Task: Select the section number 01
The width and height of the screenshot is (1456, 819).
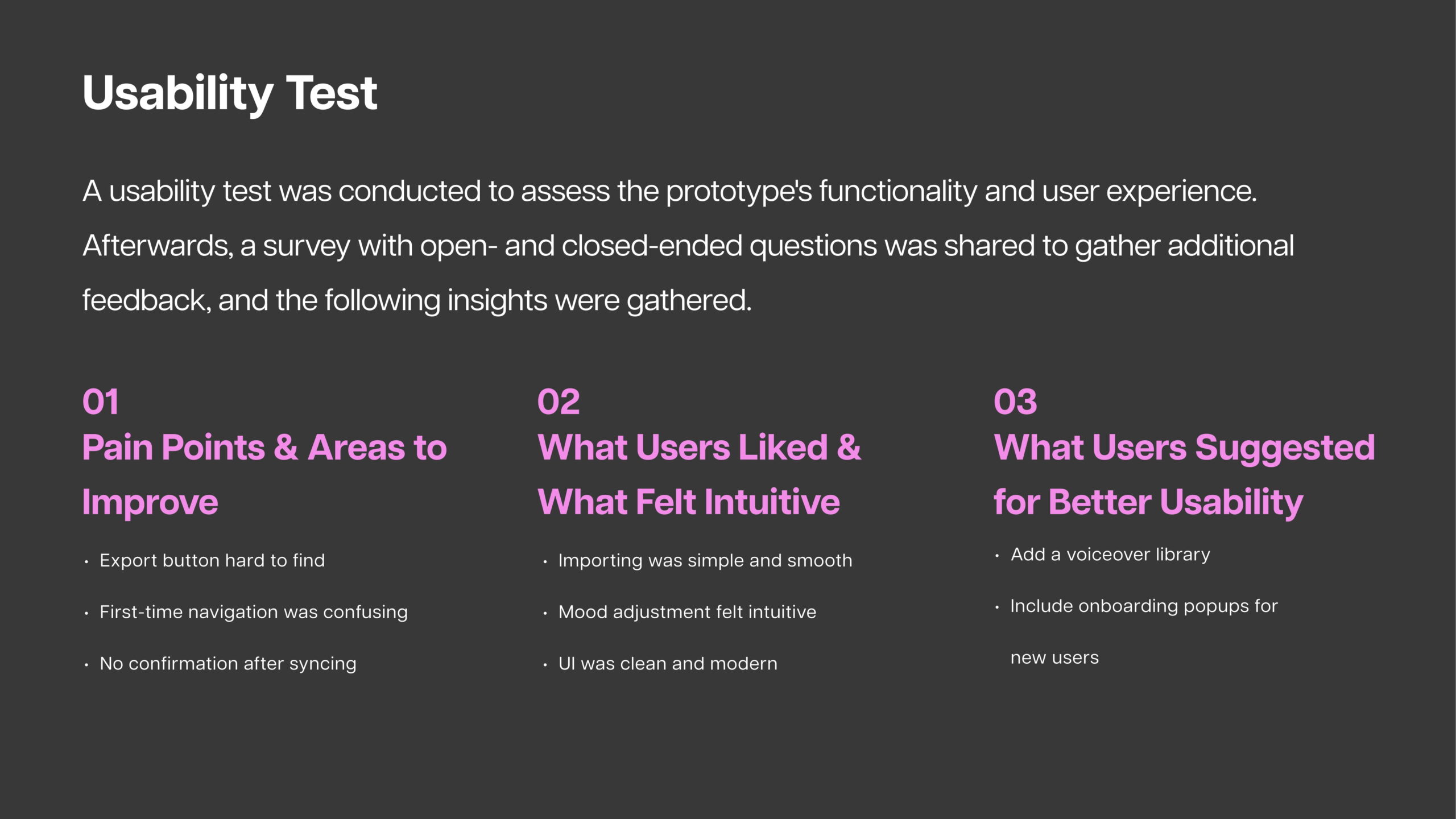Action: point(101,402)
